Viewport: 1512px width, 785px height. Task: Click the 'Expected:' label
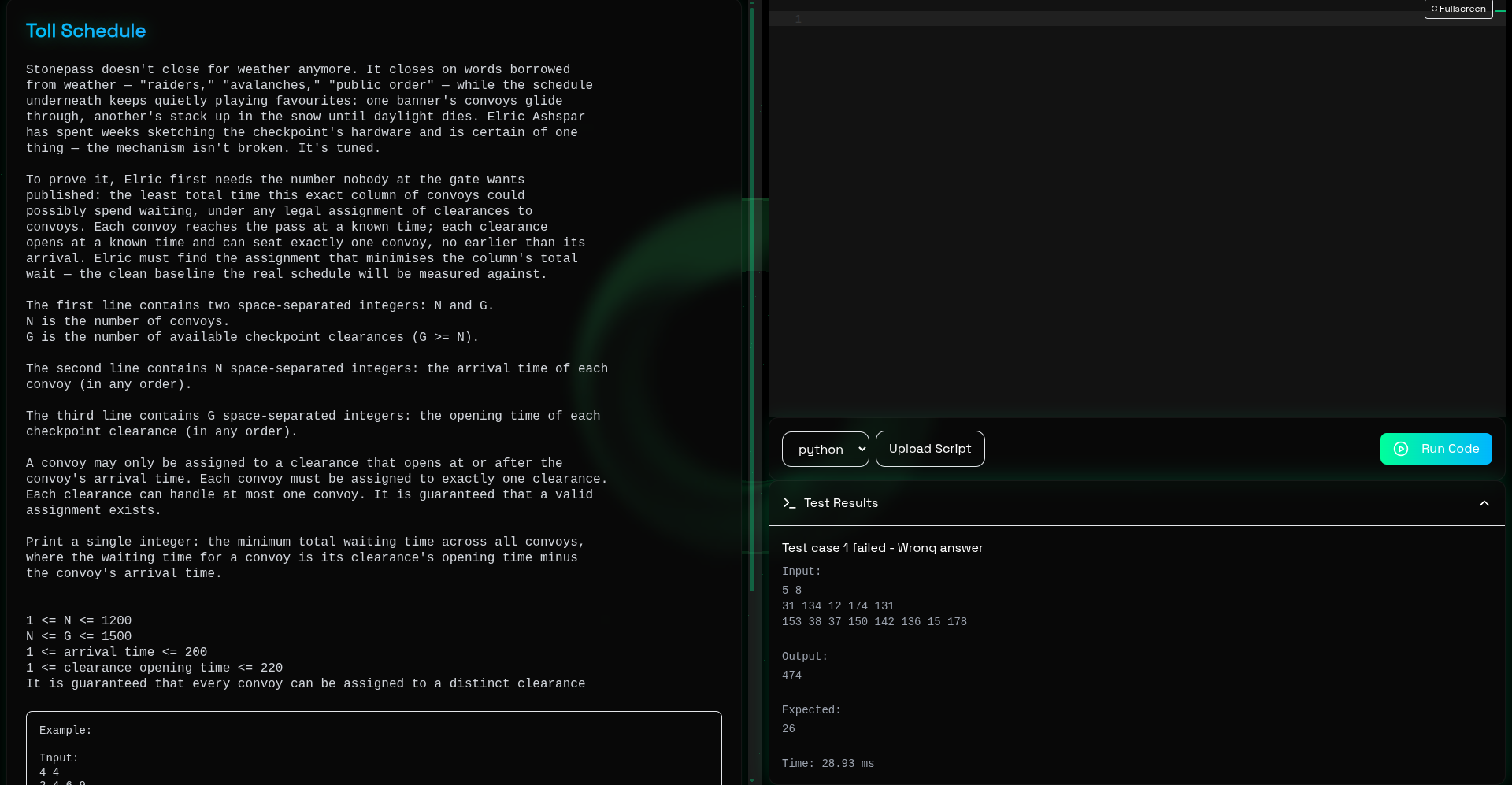click(811, 710)
